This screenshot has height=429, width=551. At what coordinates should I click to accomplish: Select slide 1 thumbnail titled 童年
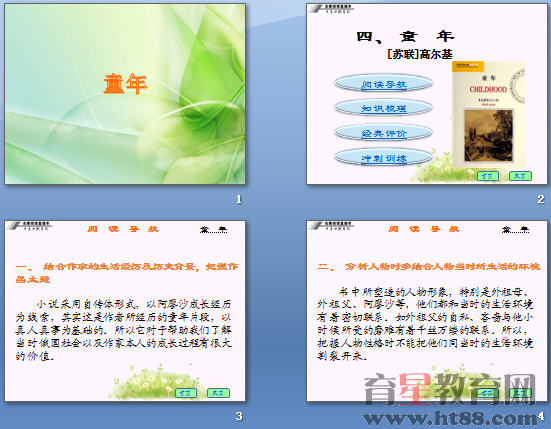pyautogui.click(x=125, y=94)
